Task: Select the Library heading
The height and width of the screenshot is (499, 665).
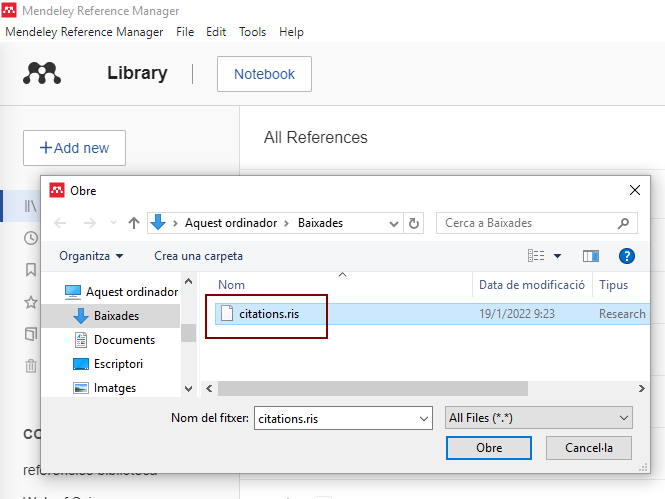Action: [137, 73]
